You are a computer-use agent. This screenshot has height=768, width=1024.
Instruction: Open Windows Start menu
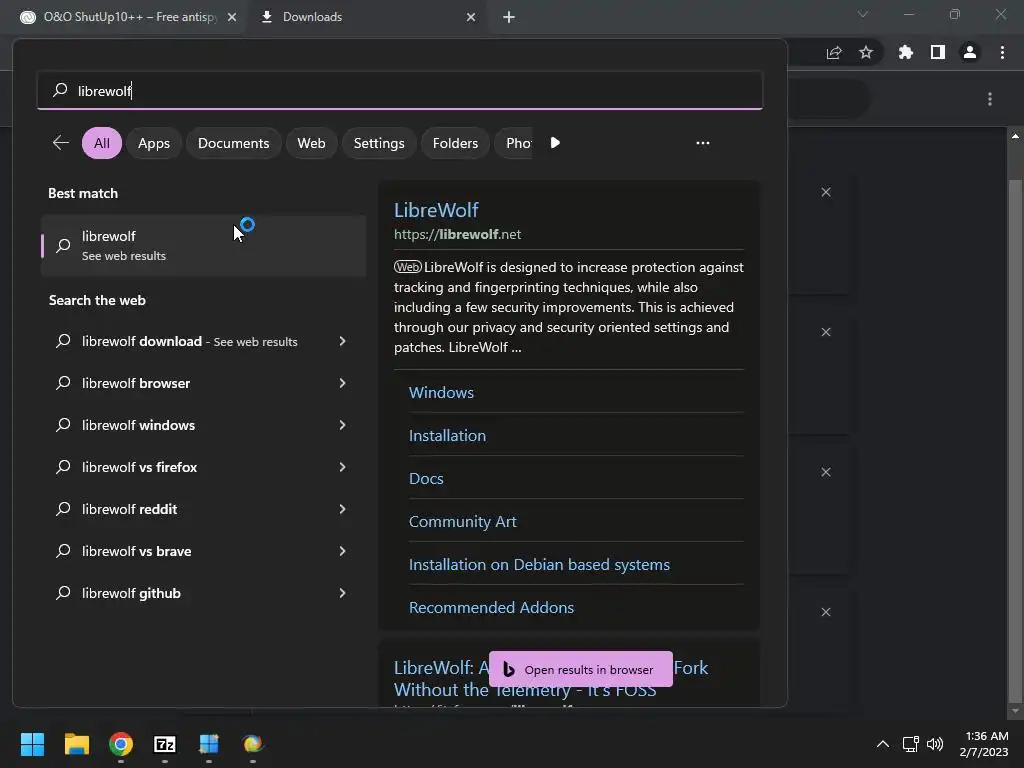click(x=32, y=744)
